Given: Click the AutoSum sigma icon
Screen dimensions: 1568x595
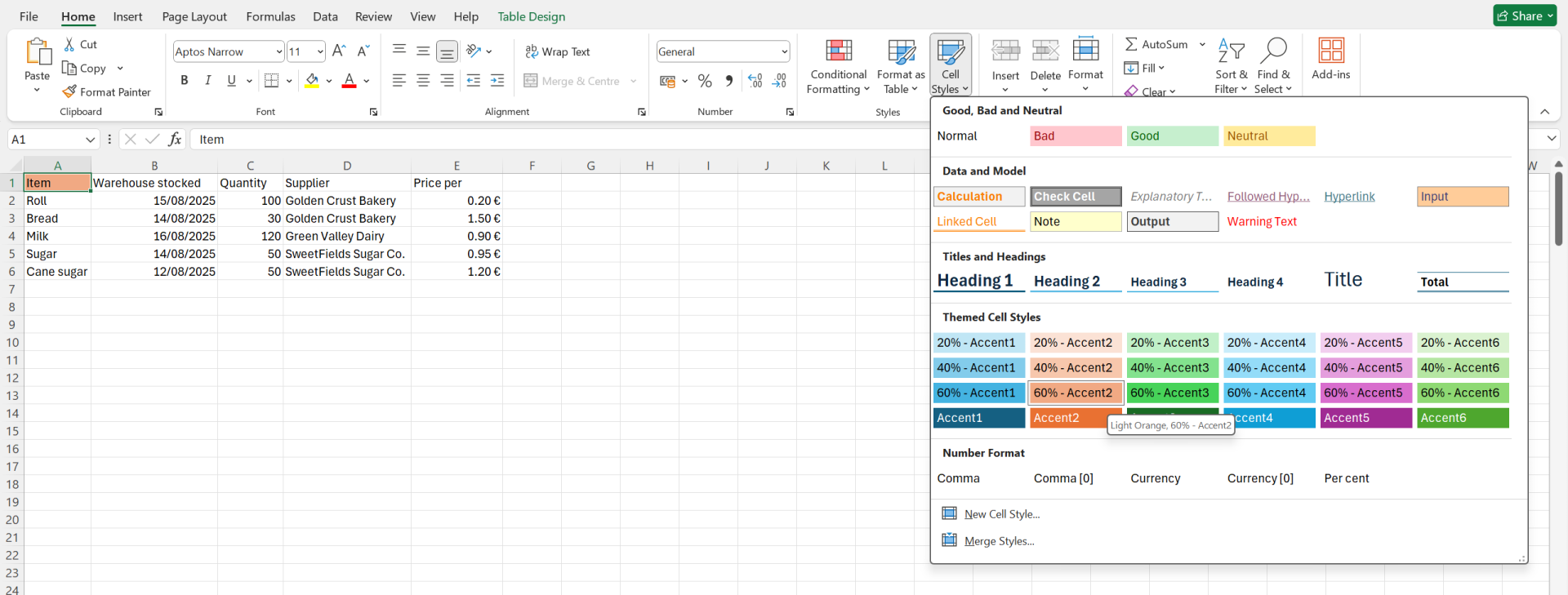Looking at the screenshot, I should [1131, 44].
